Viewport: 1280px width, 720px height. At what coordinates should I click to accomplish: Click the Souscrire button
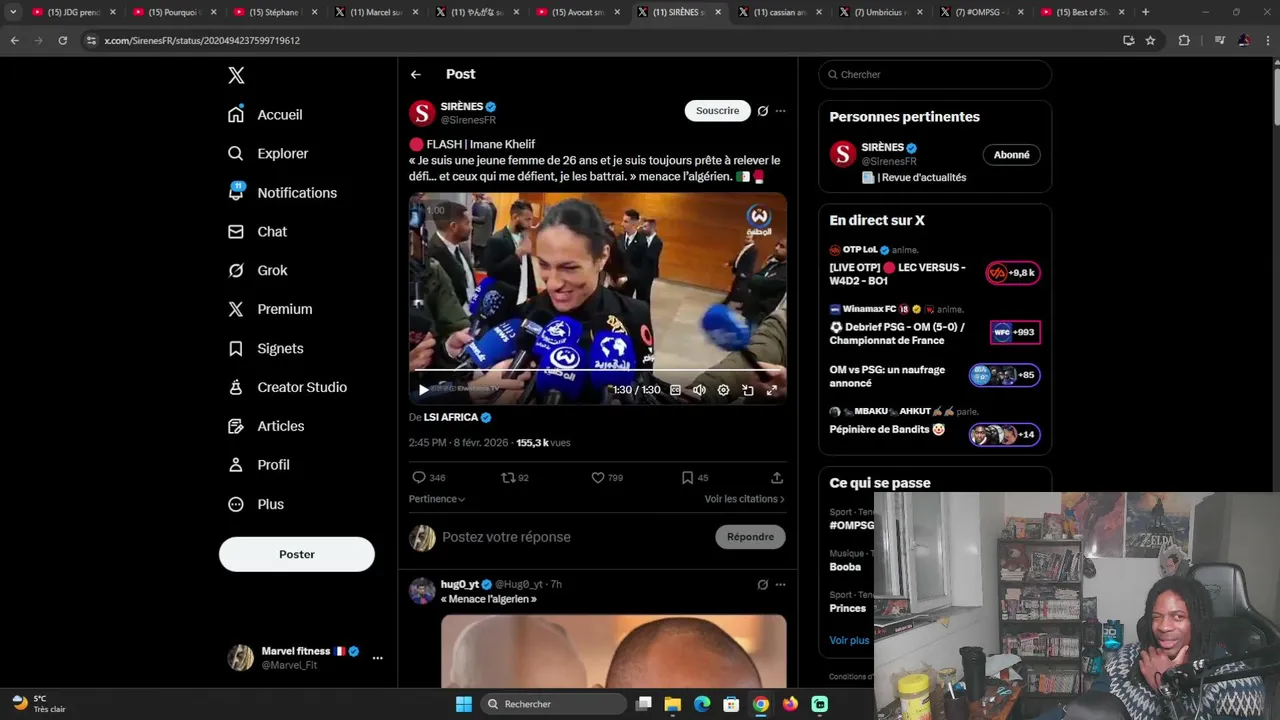[x=717, y=110]
